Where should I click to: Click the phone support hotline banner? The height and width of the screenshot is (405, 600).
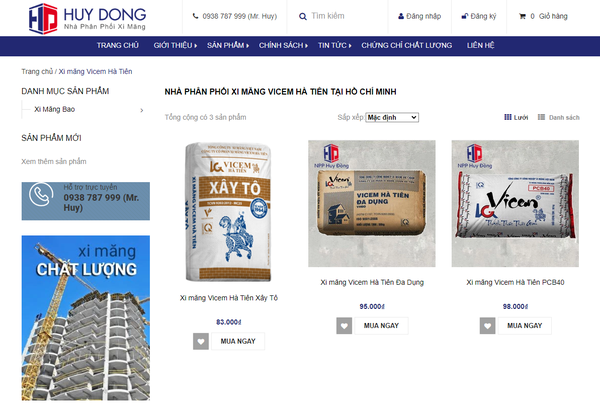pos(86,201)
